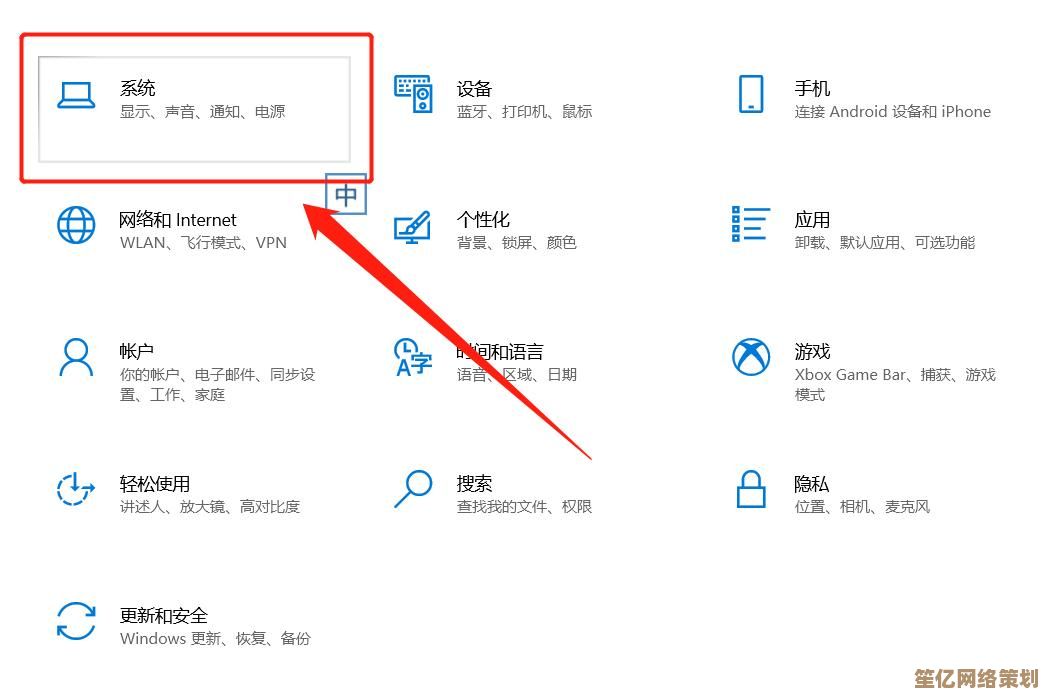This screenshot has height=697, width=1045.
Task: Click the 应用 list icon
Action: [x=750, y=224]
